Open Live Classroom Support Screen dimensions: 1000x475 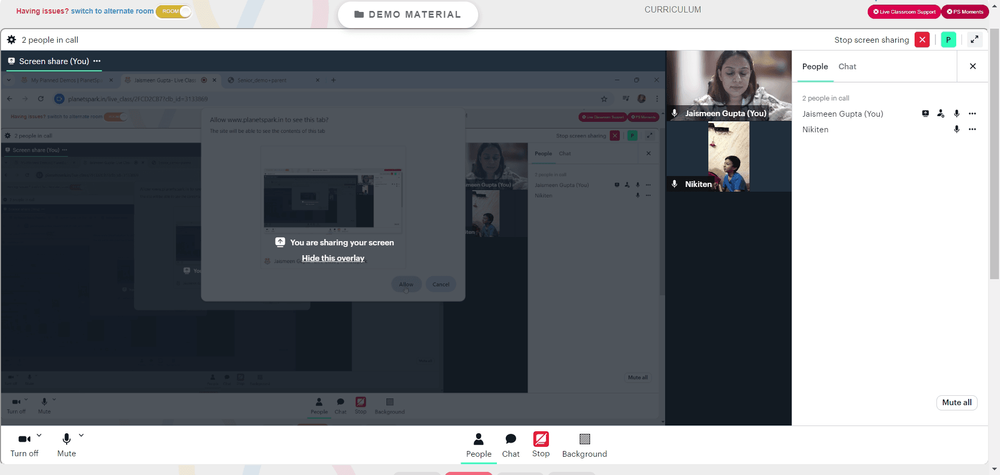click(904, 11)
